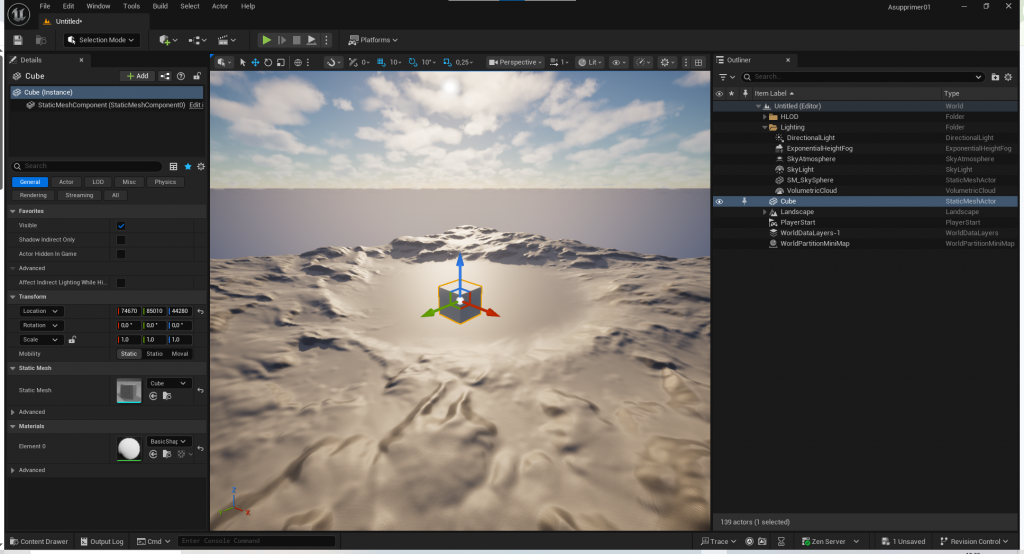Open the Revision Control menu
The image size is (1024, 554).
(x=974, y=542)
